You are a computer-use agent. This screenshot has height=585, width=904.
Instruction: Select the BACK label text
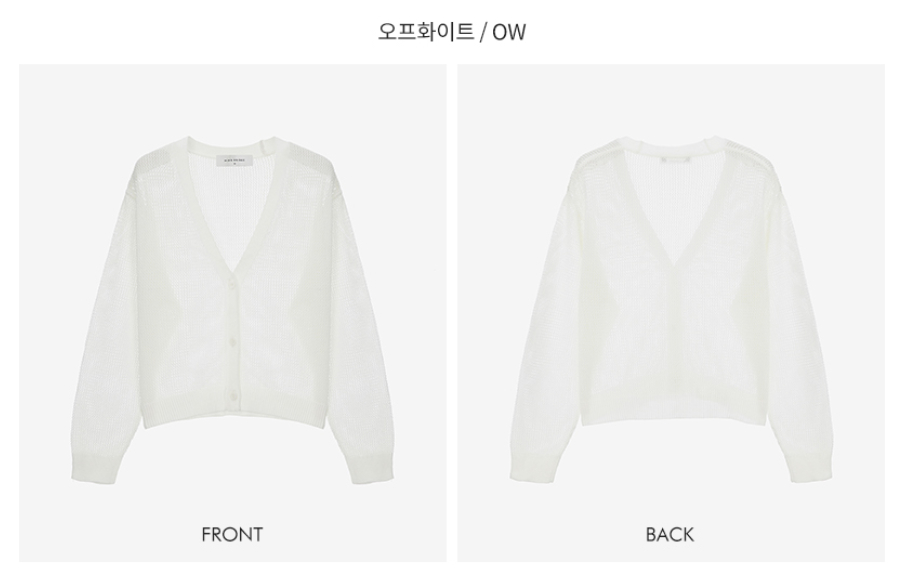[x=670, y=534]
